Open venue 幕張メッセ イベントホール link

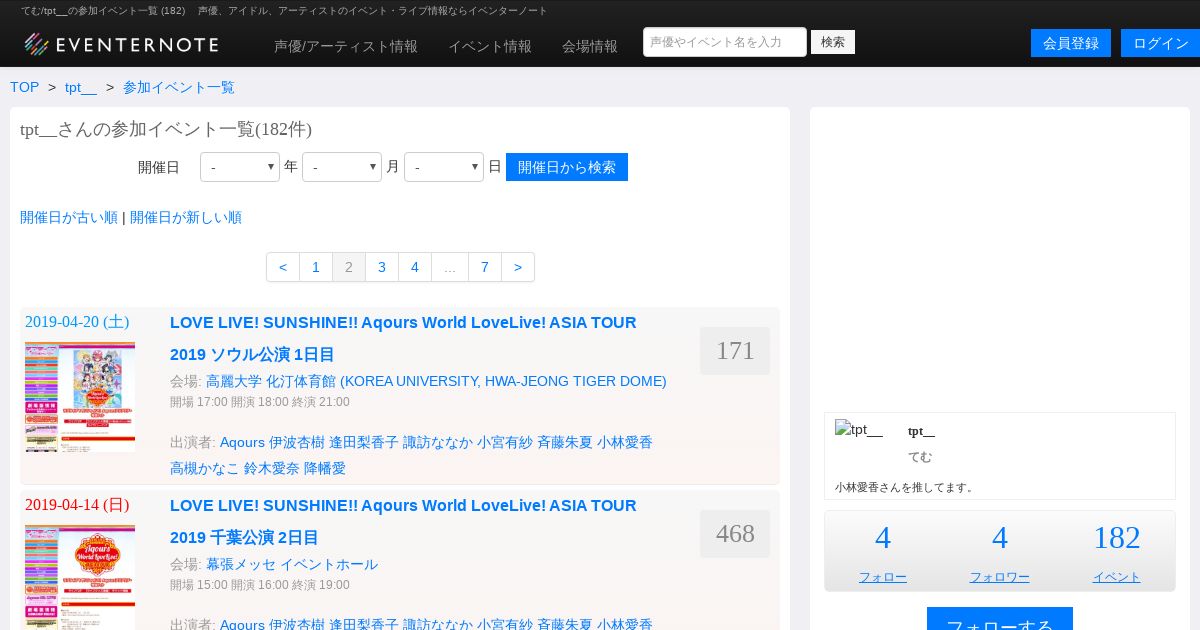point(292,564)
